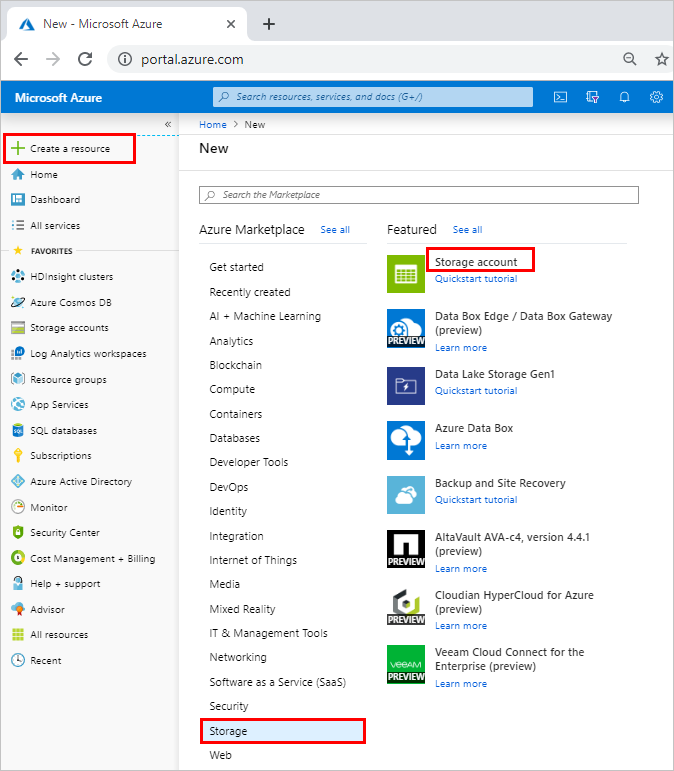
Task: Click the Search the Marketplace field
Action: coord(419,195)
